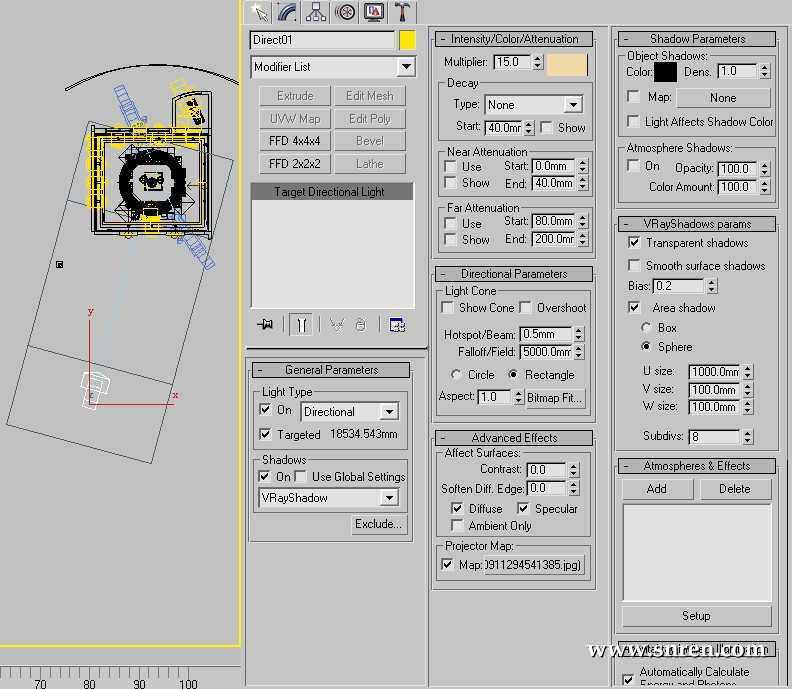The width and height of the screenshot is (792, 689).
Task: Open the Utilities hammer tab
Action: 403,12
